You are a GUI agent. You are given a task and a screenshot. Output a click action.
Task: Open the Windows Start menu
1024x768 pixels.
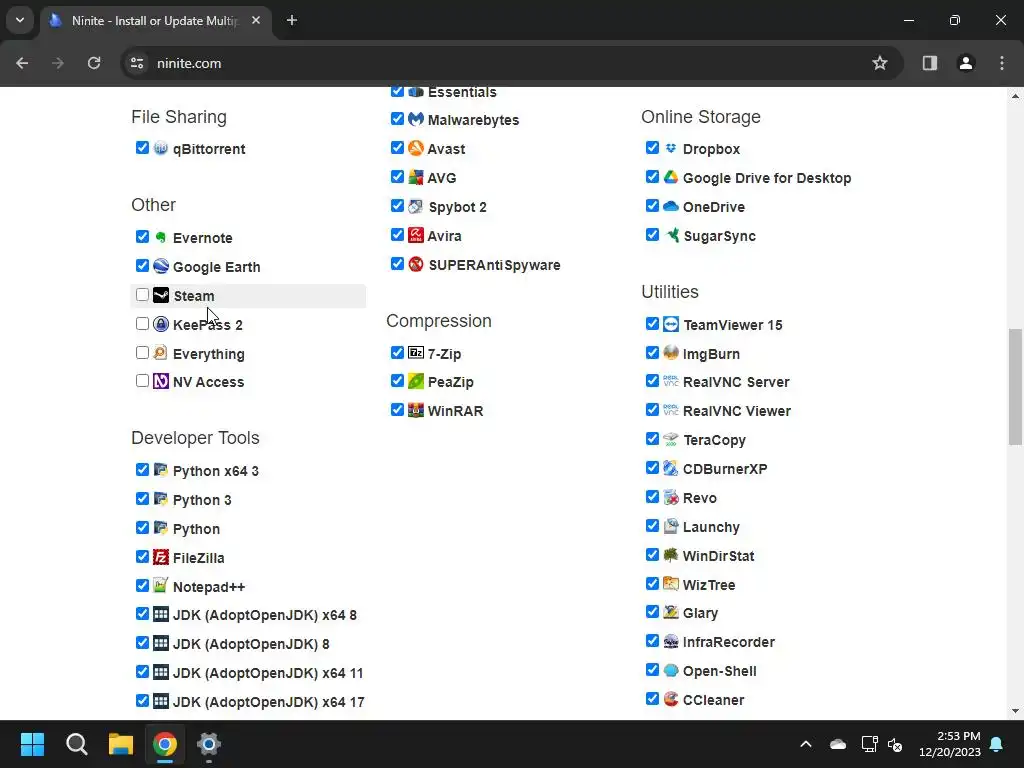pos(32,744)
